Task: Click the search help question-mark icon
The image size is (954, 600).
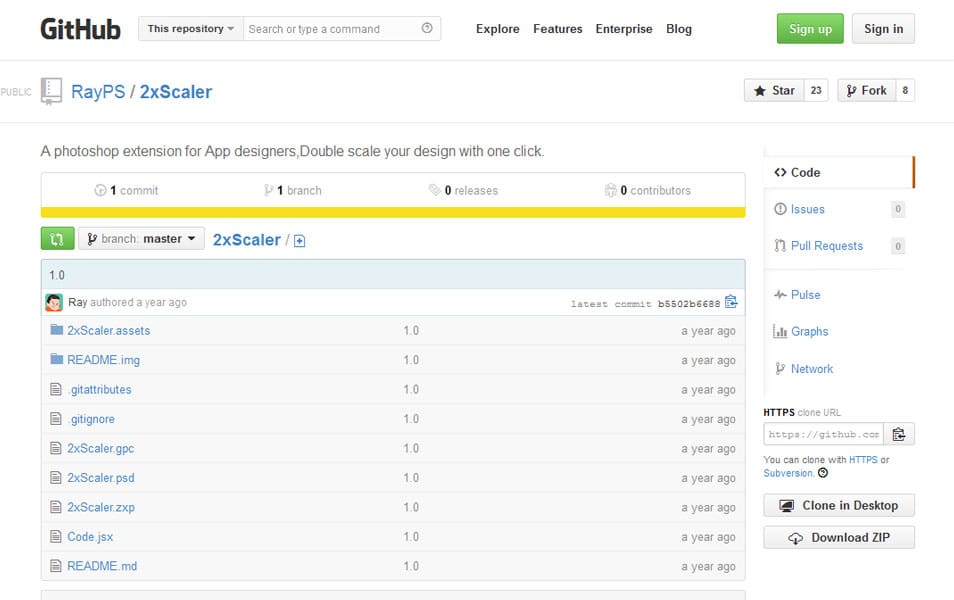Action: point(427,28)
